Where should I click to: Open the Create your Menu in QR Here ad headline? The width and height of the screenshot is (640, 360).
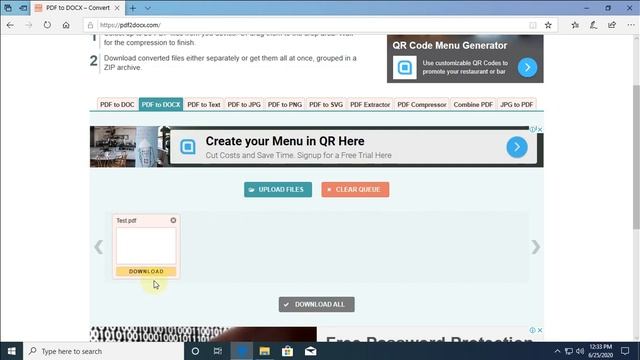[285, 141]
